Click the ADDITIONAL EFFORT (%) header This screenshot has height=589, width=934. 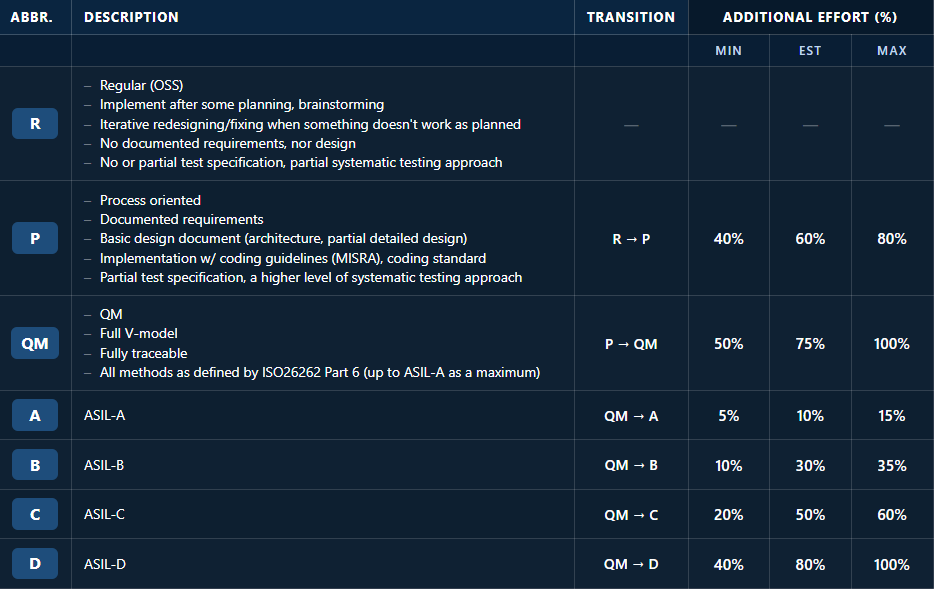point(810,17)
